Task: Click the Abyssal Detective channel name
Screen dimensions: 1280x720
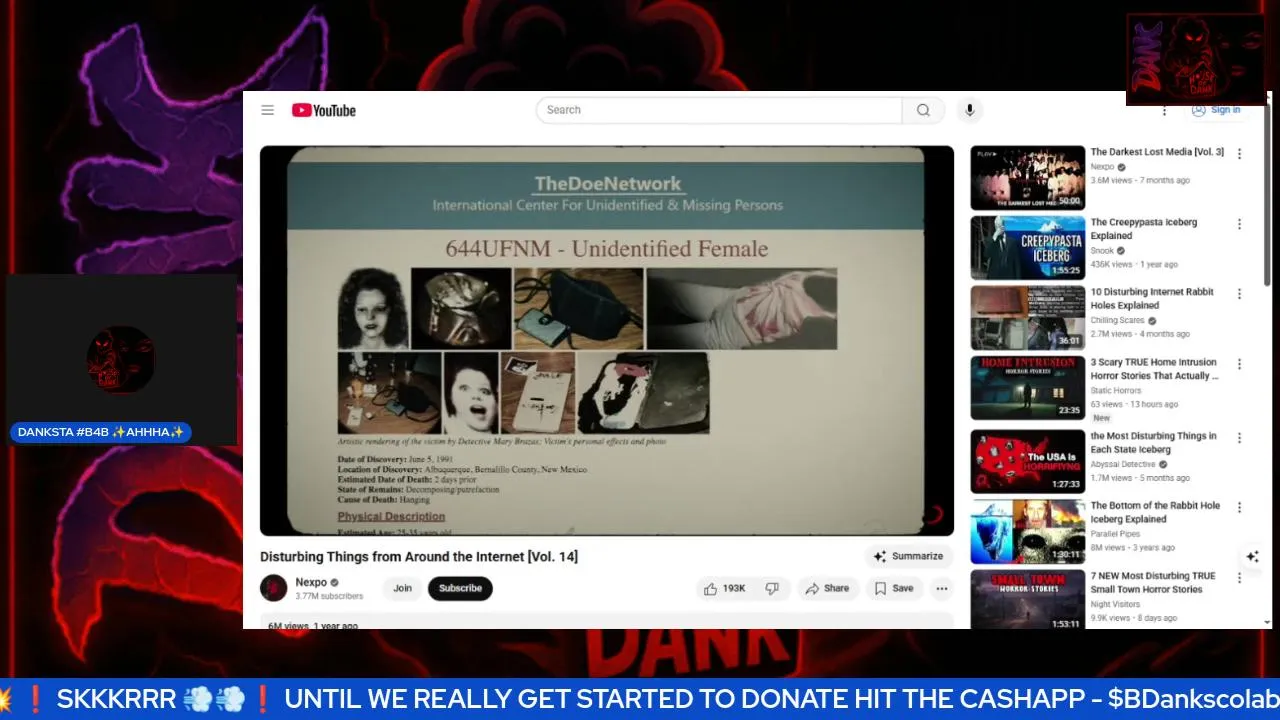Action: [1122, 465]
